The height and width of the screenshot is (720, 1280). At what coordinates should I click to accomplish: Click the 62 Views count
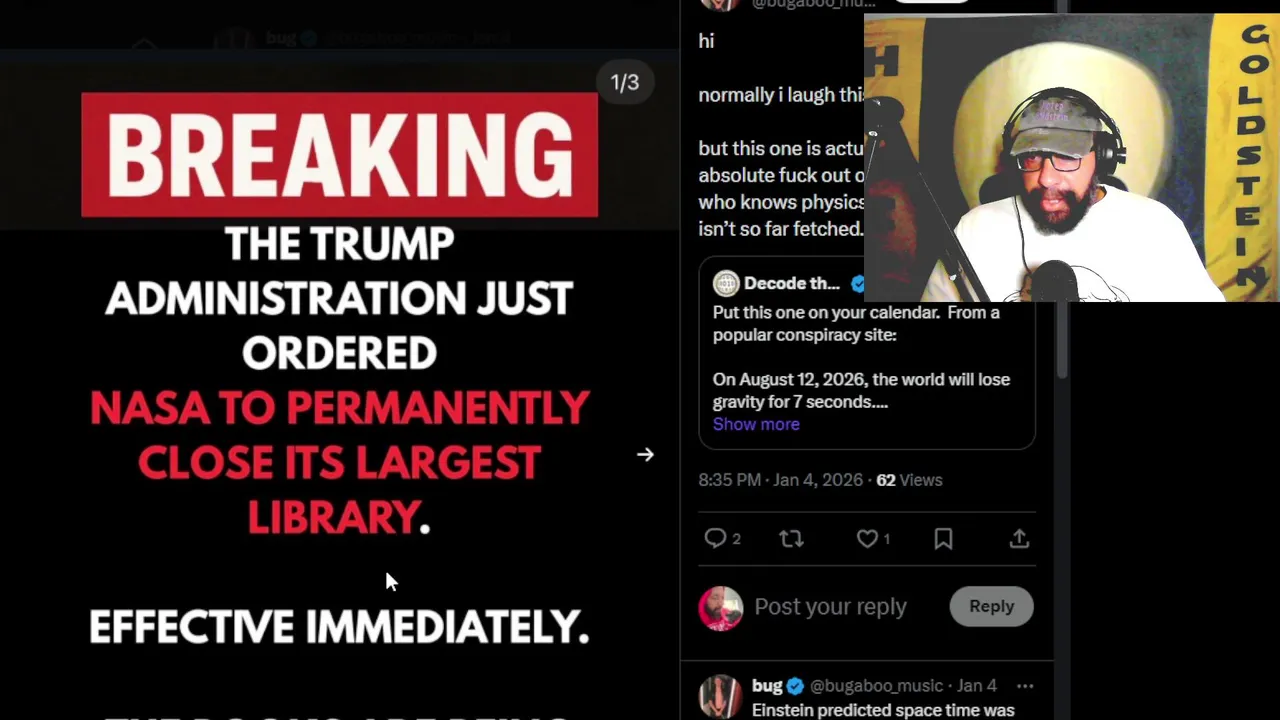click(x=909, y=480)
